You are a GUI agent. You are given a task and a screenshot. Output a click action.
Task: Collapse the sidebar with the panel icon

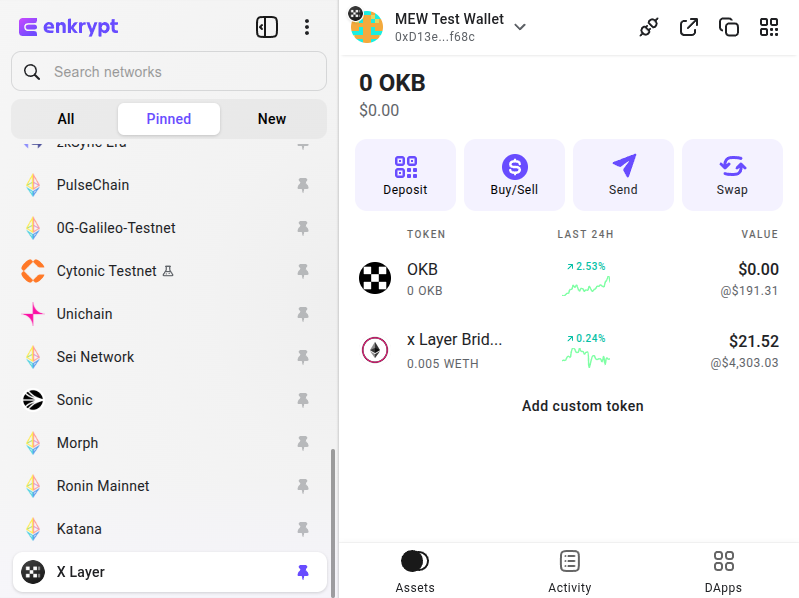267,27
